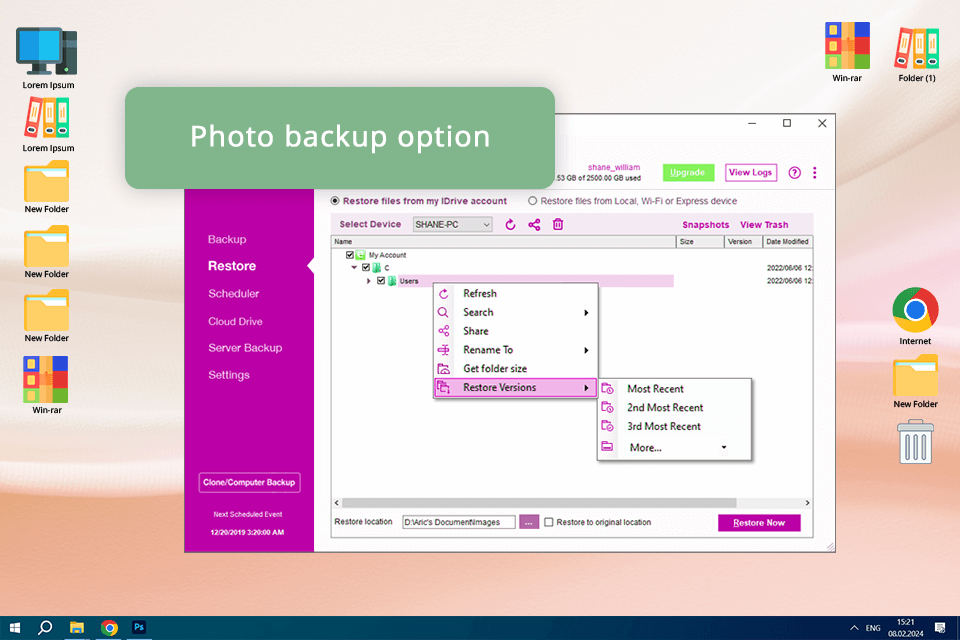Open the help question mark icon
960x640 pixels.
pyautogui.click(x=794, y=173)
